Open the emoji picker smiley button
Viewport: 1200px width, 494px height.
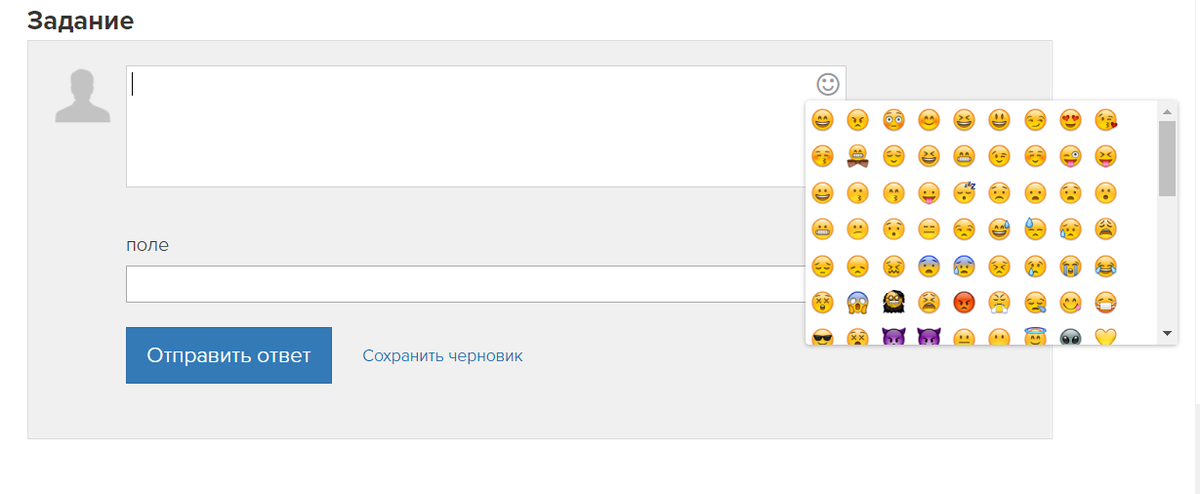828,84
